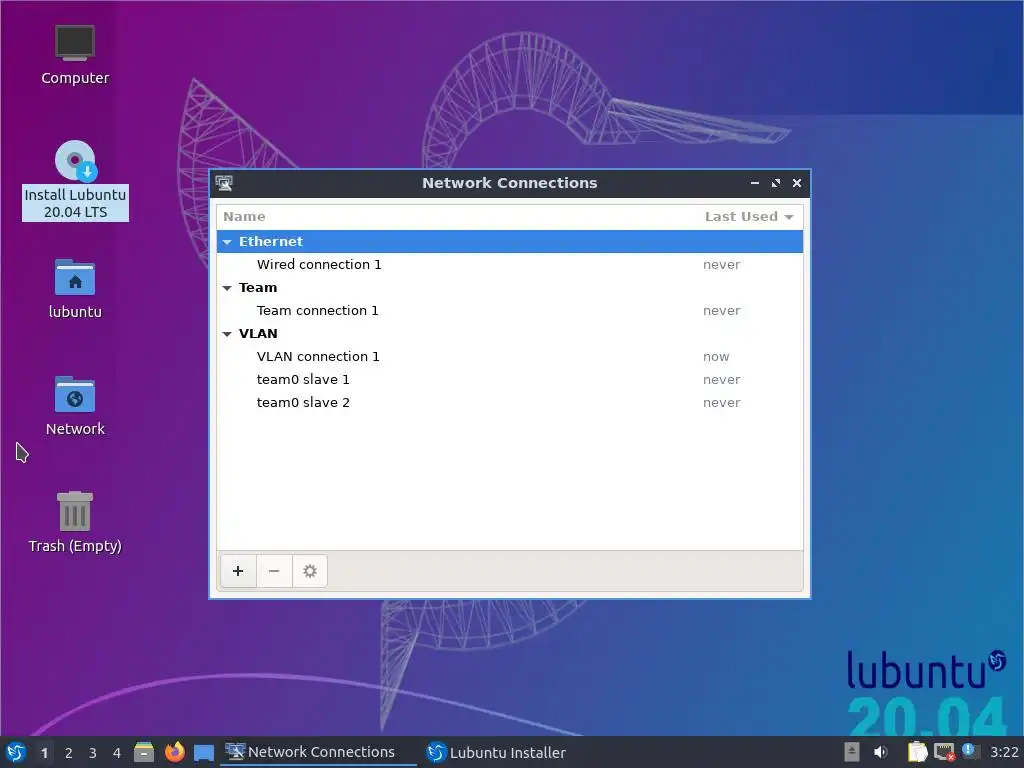The width and height of the screenshot is (1024, 768).
Task: Focus Network Connections taskbar entry
Action: [x=318, y=752]
